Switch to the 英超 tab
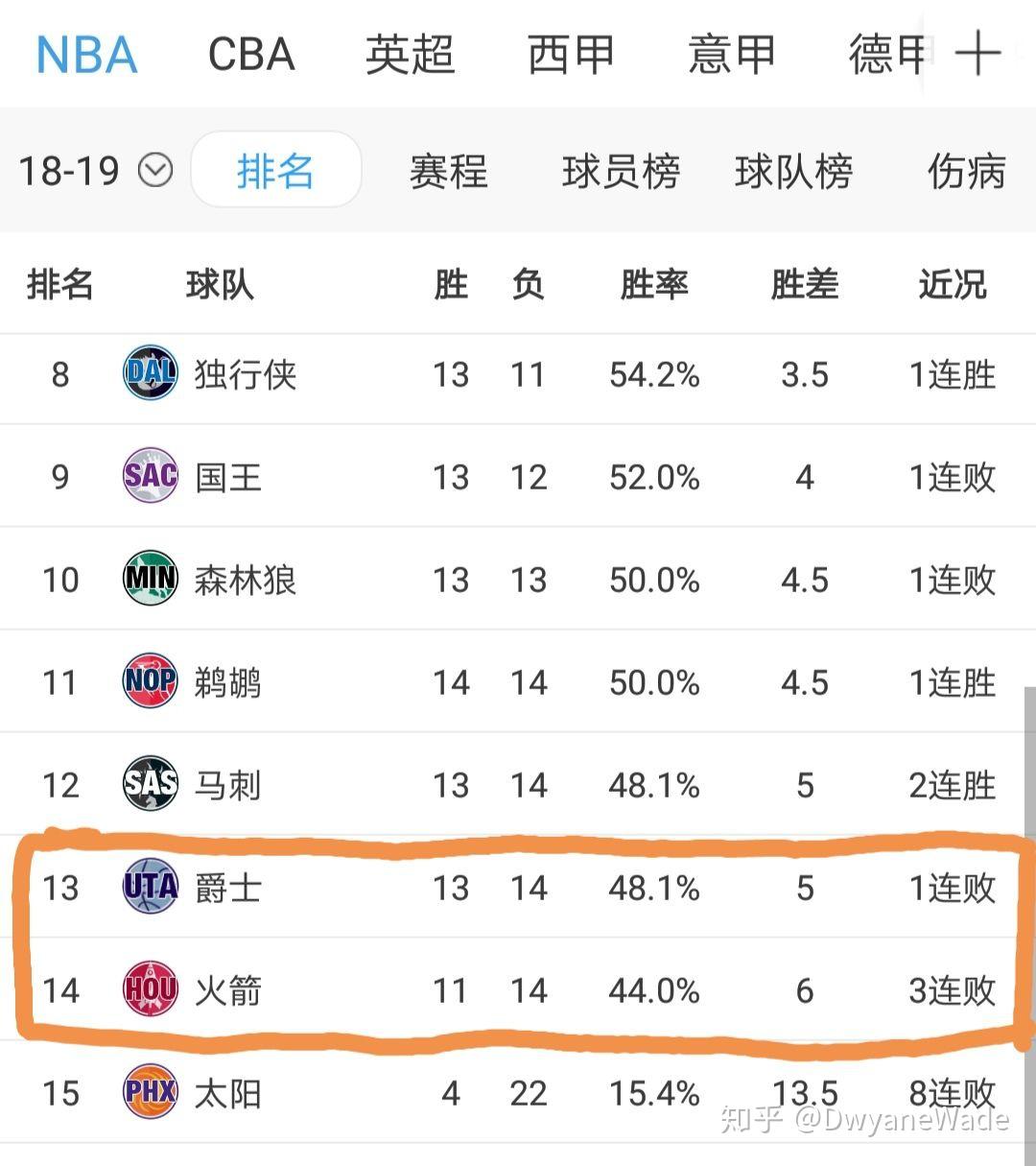 (411, 55)
